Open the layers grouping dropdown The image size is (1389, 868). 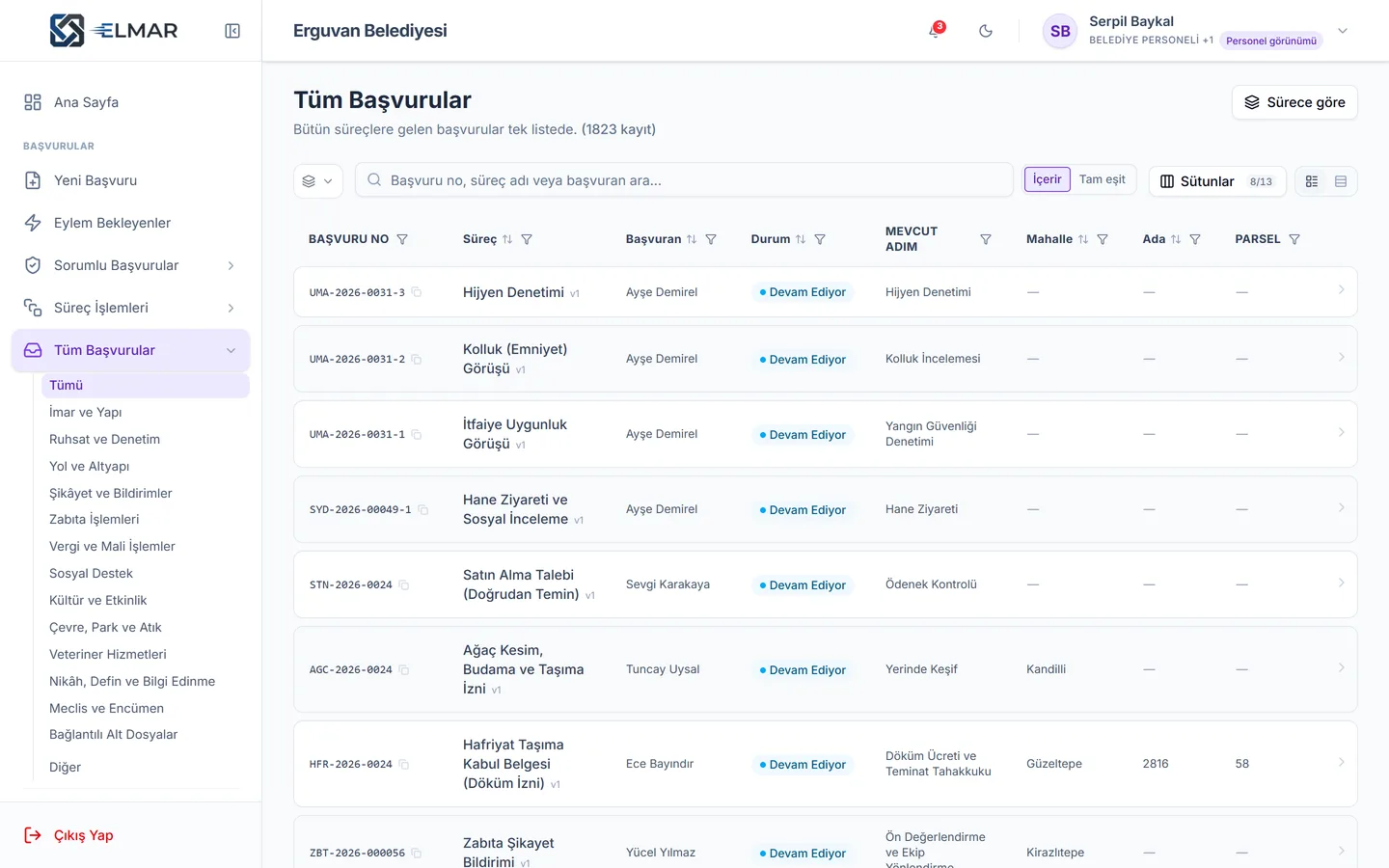(318, 181)
